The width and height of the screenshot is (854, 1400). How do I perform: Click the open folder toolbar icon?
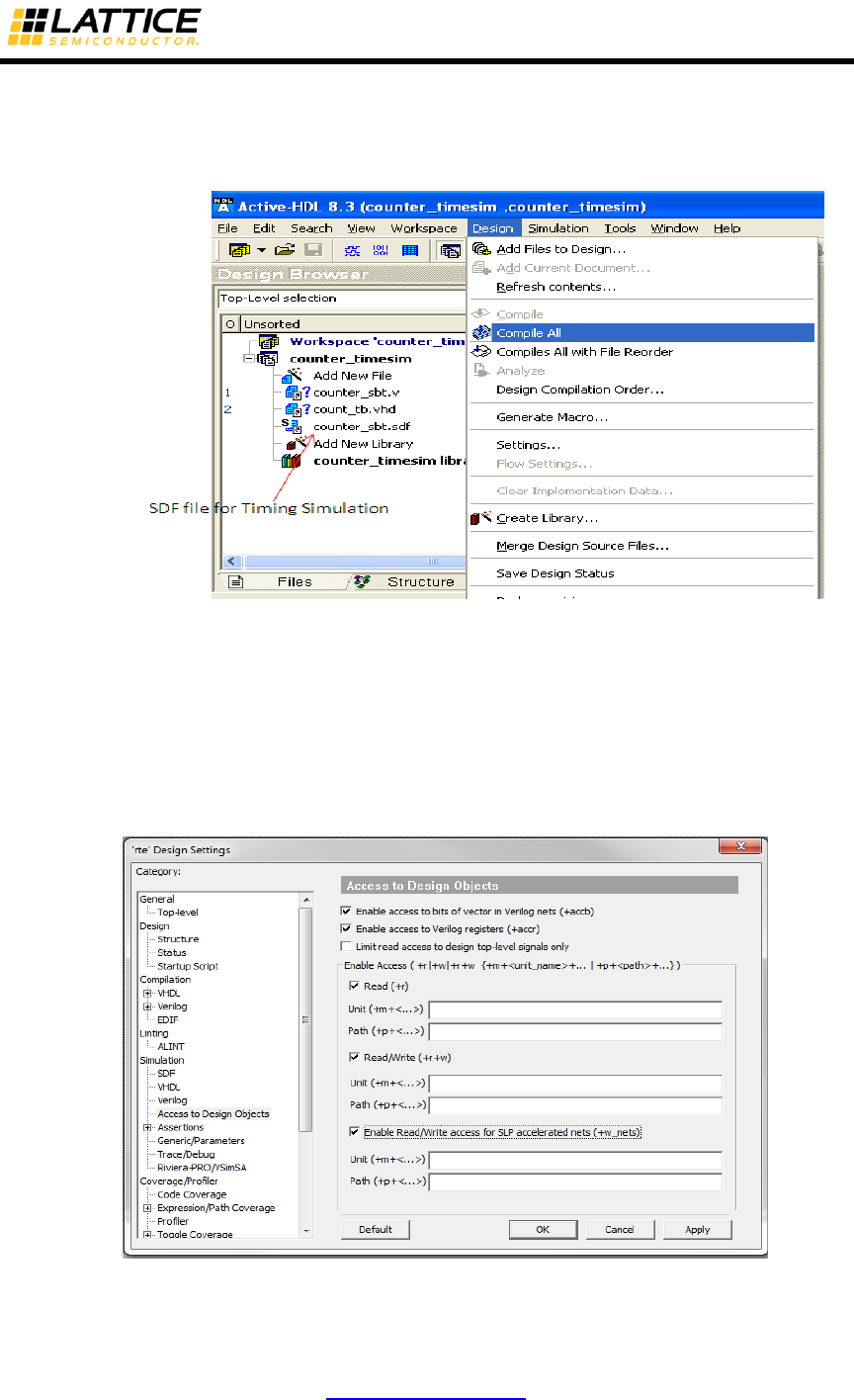click(285, 251)
